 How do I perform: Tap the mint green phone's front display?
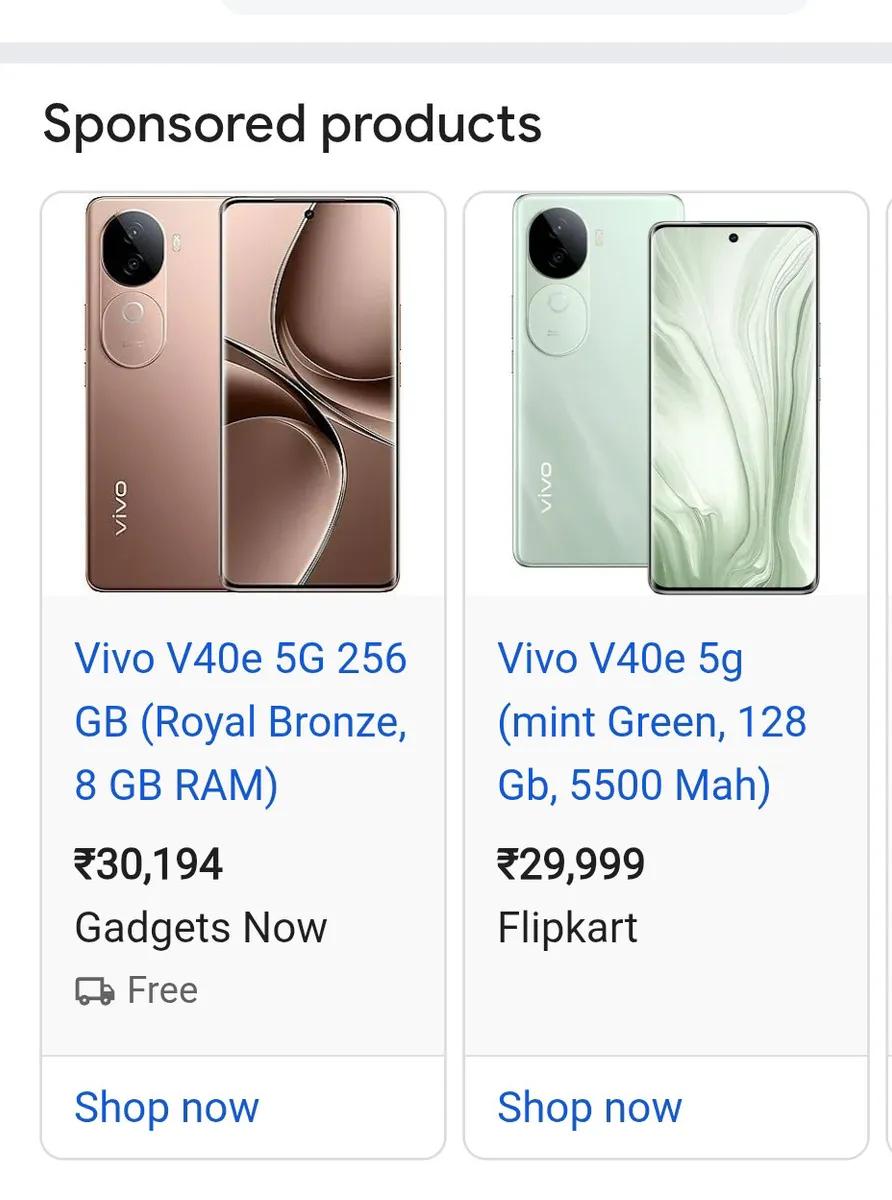pyautogui.click(x=733, y=408)
